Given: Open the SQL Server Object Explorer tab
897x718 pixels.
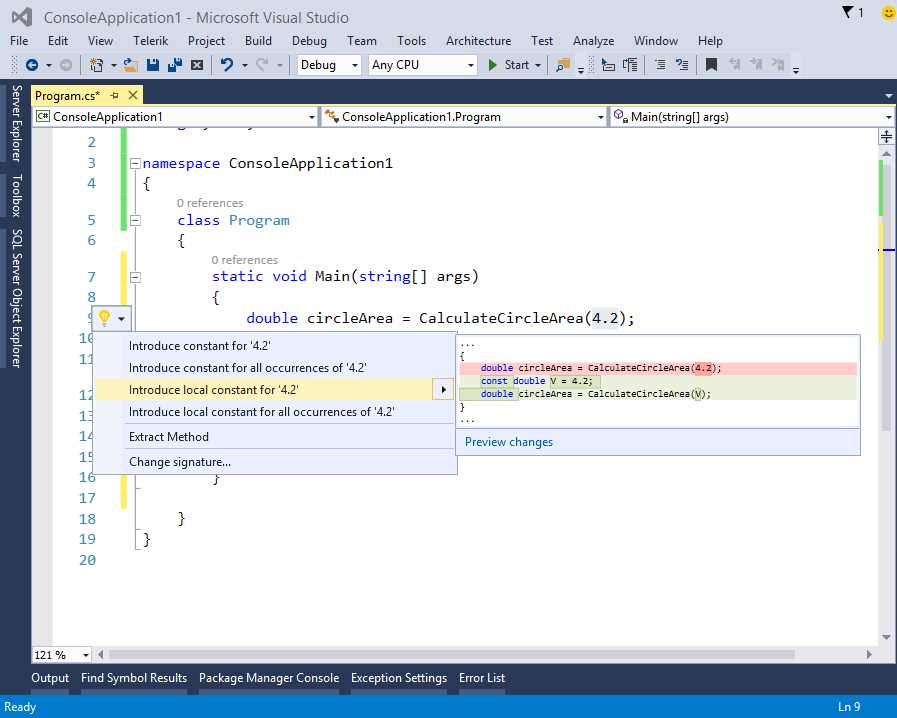Looking at the screenshot, I should point(17,298).
